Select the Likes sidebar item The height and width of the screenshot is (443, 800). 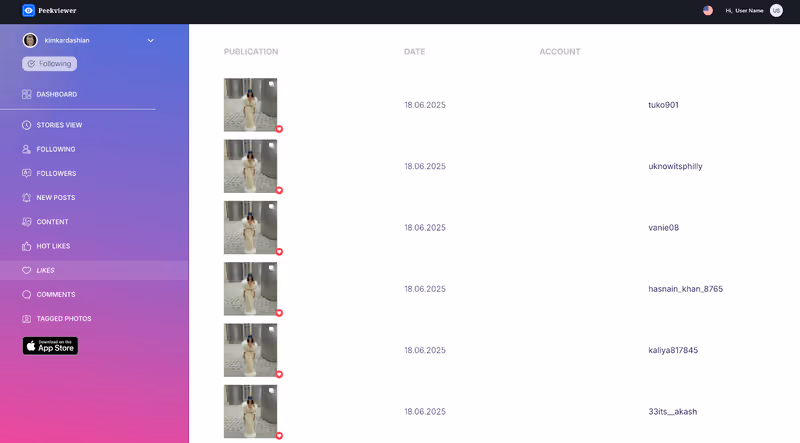pyautogui.click(x=94, y=270)
